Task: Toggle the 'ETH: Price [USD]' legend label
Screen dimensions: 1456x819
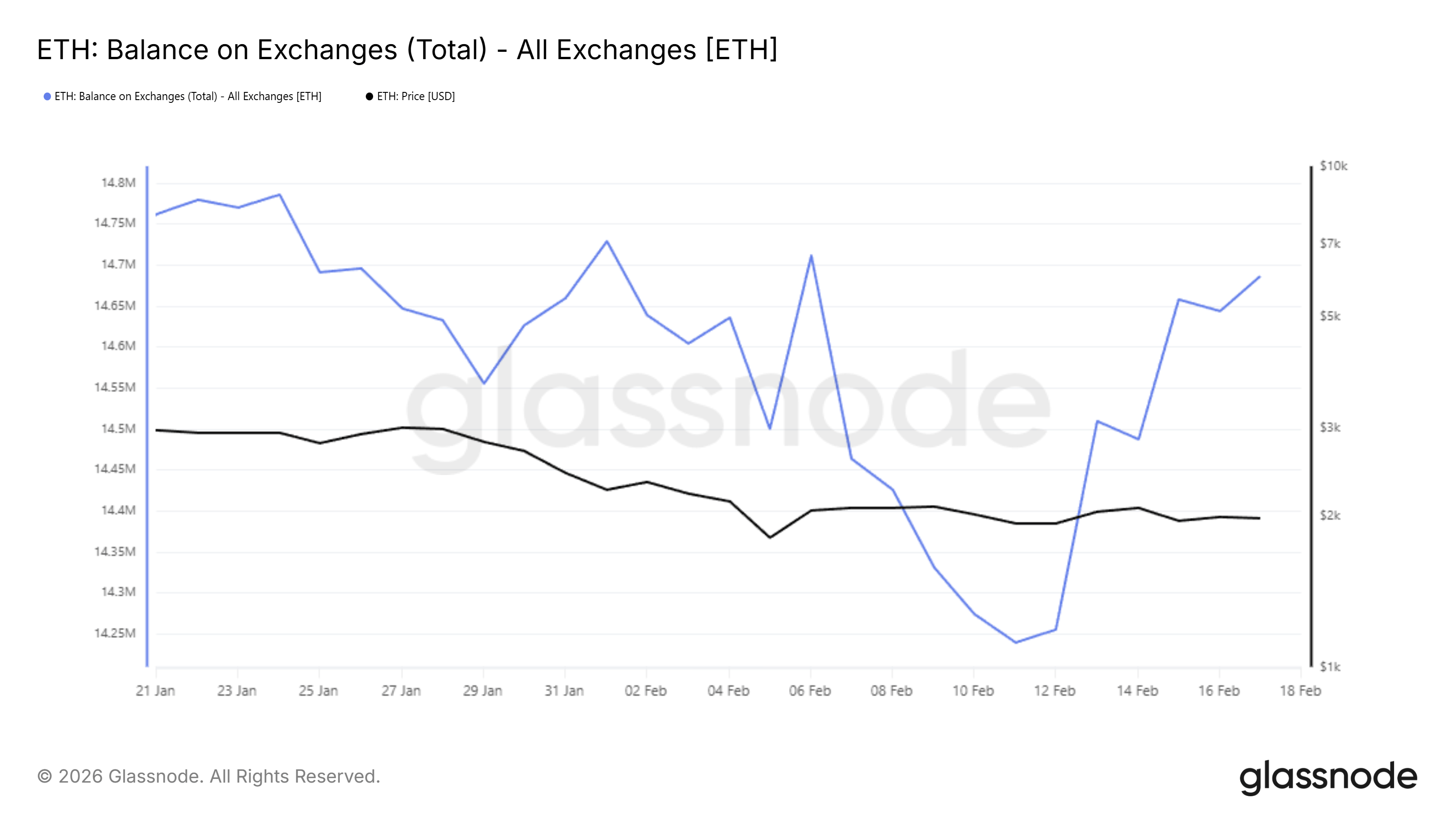Action: pyautogui.click(x=415, y=96)
